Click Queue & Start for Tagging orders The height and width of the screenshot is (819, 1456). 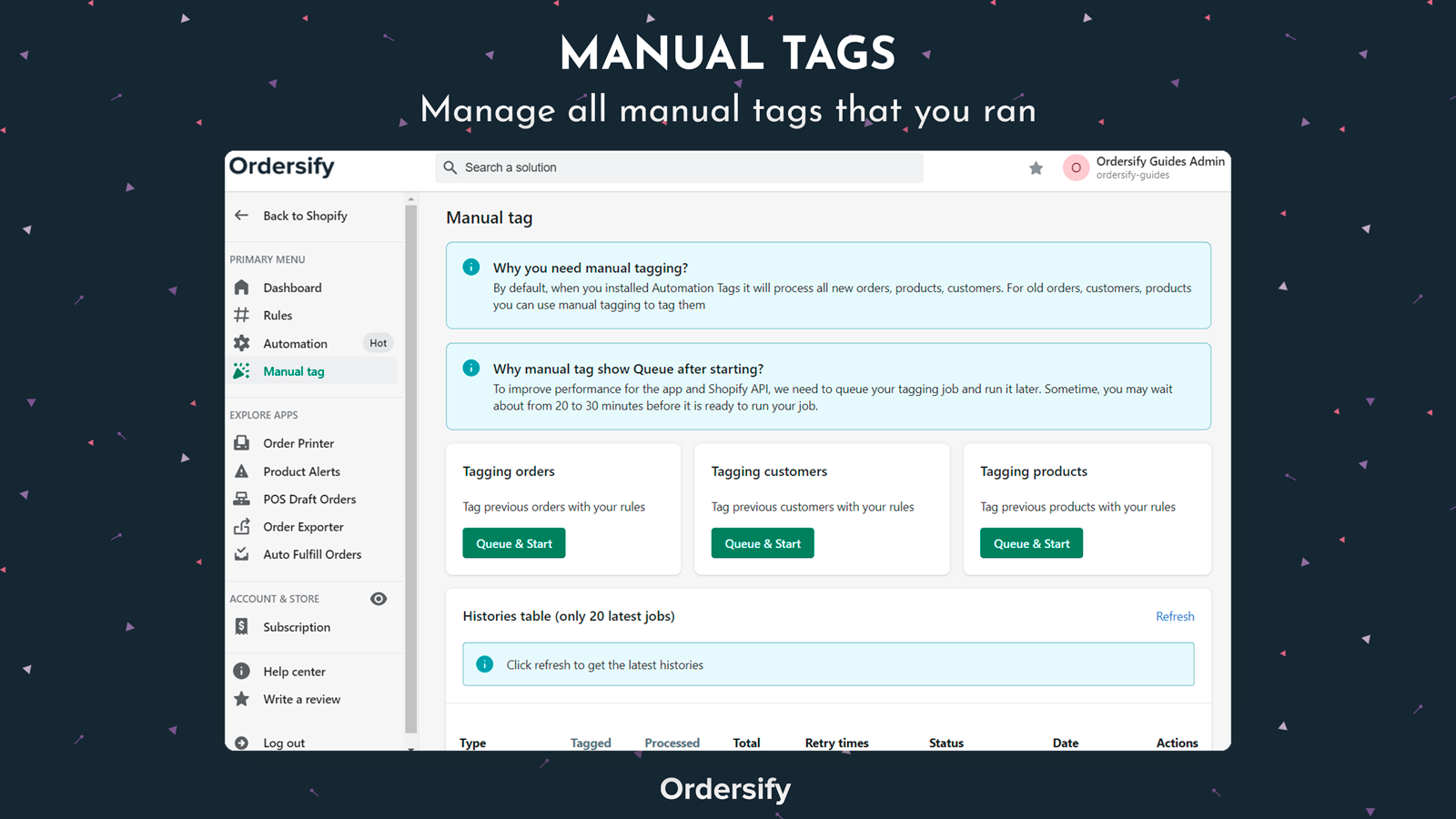(513, 542)
